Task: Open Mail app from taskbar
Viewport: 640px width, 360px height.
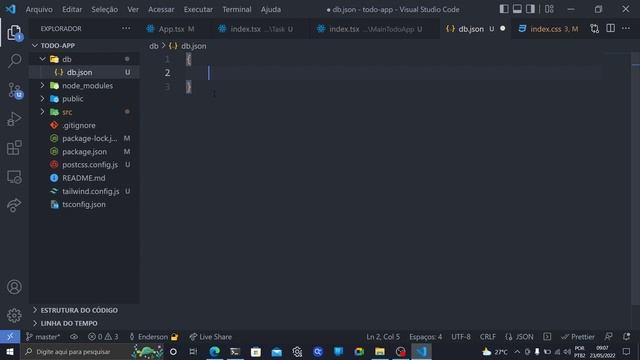Action: pyautogui.click(x=276, y=351)
